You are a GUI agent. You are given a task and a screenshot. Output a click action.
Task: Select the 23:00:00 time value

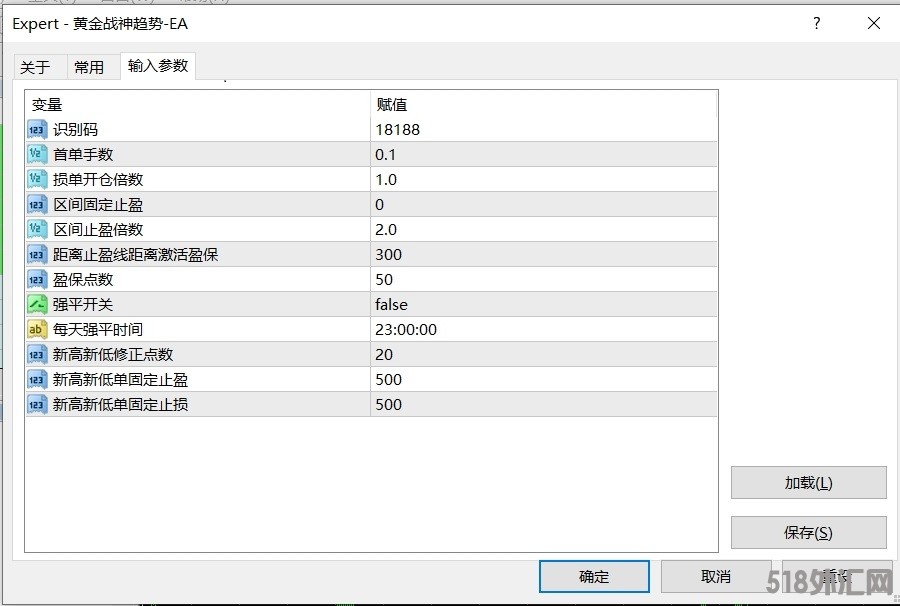click(x=405, y=329)
